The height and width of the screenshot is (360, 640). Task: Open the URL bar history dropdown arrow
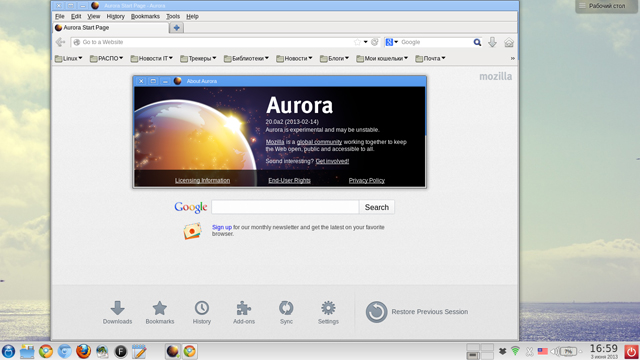click(366, 42)
